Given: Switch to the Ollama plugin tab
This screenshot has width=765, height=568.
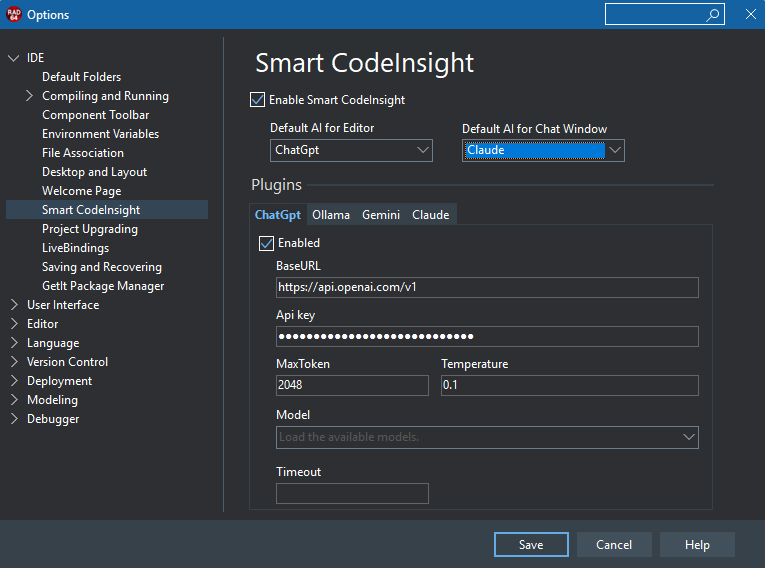Looking at the screenshot, I should click(331, 215).
